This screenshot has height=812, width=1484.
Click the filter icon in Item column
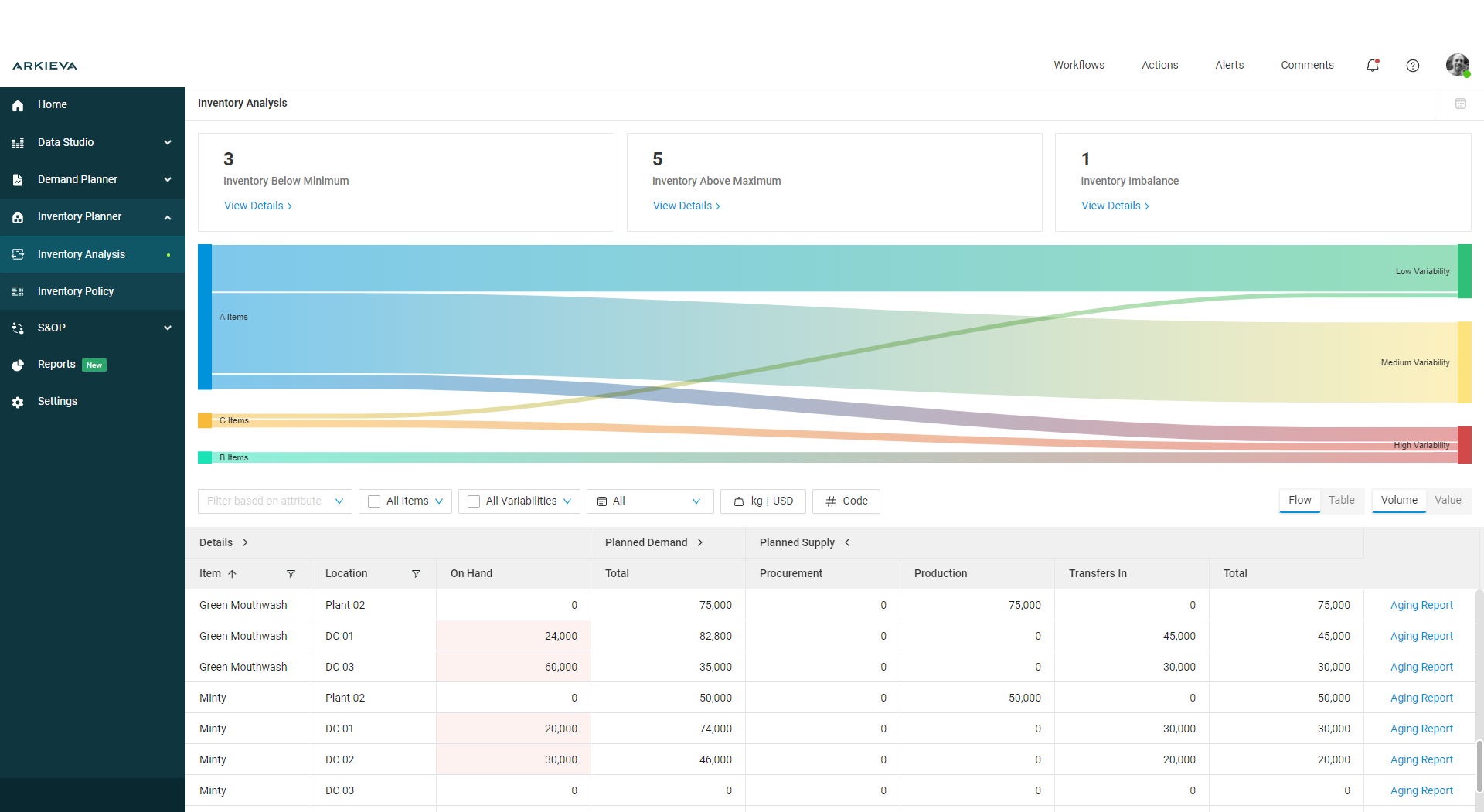tap(291, 574)
